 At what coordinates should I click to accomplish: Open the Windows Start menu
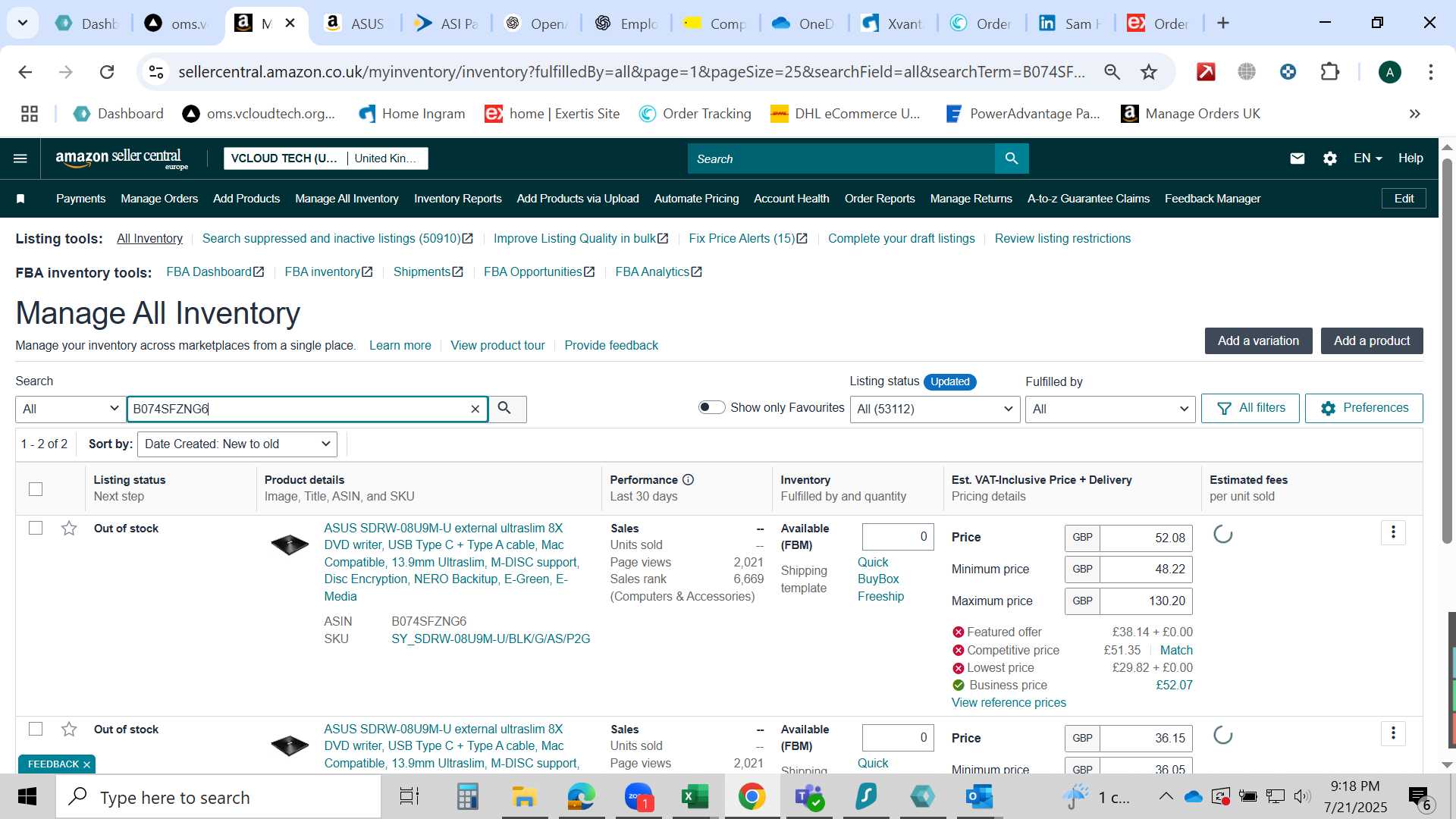click(x=27, y=797)
